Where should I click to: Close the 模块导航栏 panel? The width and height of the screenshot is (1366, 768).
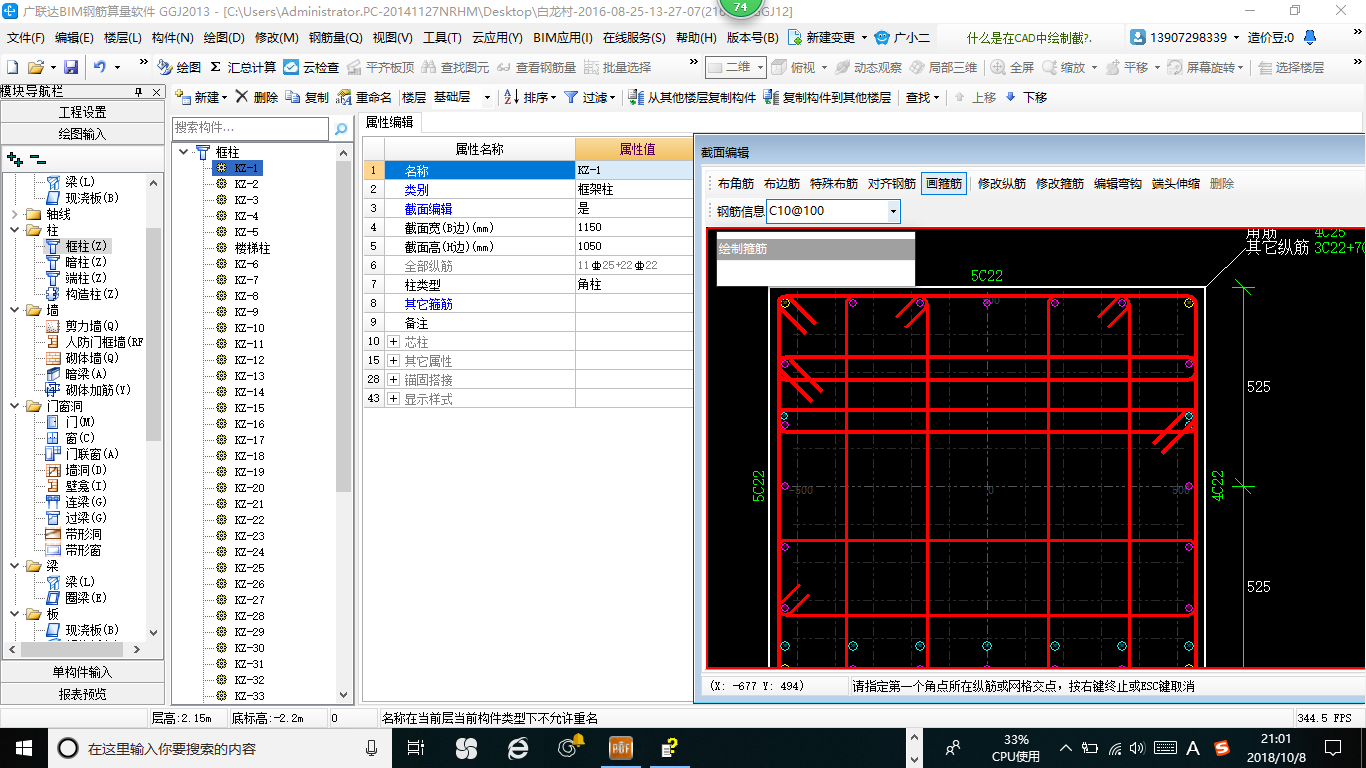coord(156,91)
